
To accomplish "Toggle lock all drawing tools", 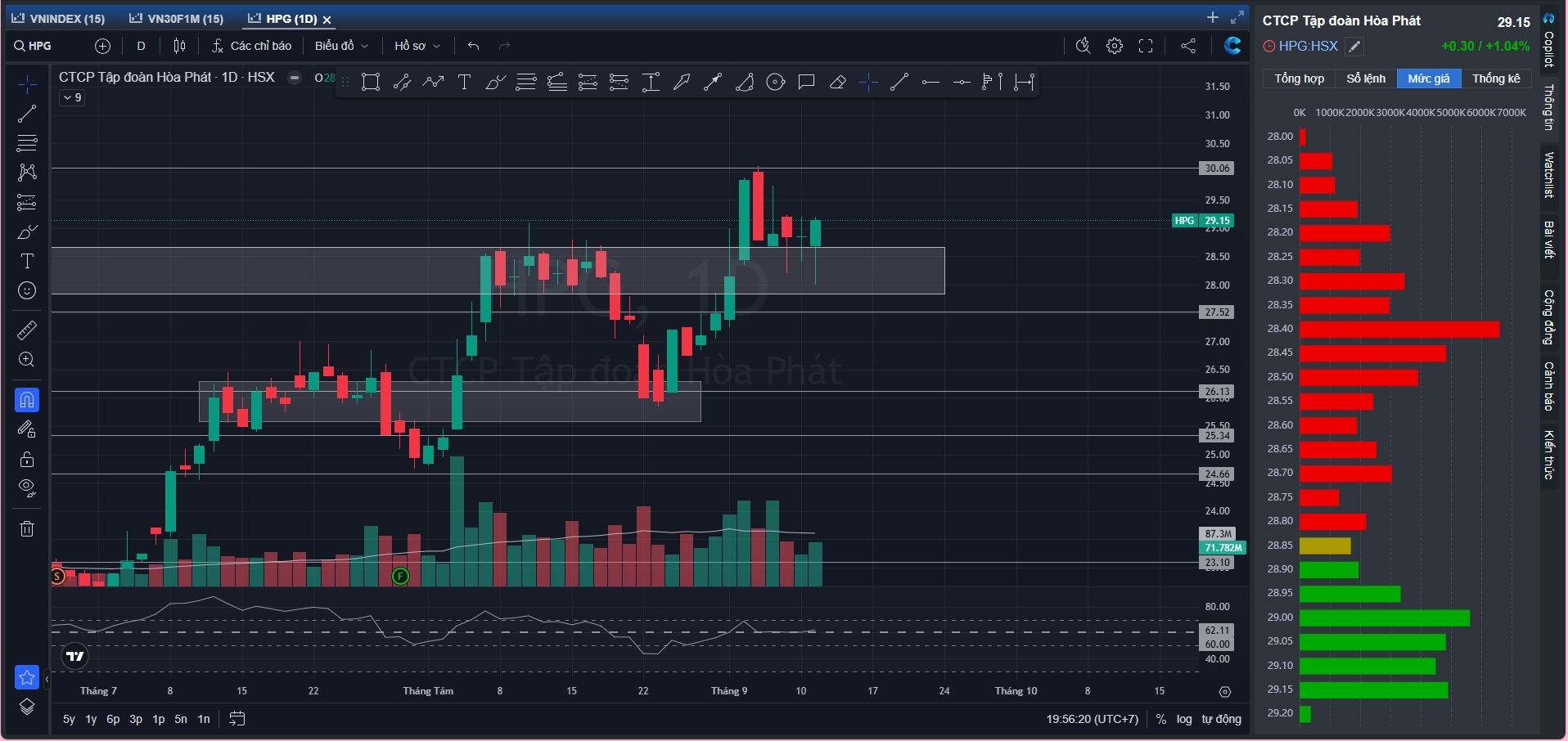I will [x=27, y=459].
